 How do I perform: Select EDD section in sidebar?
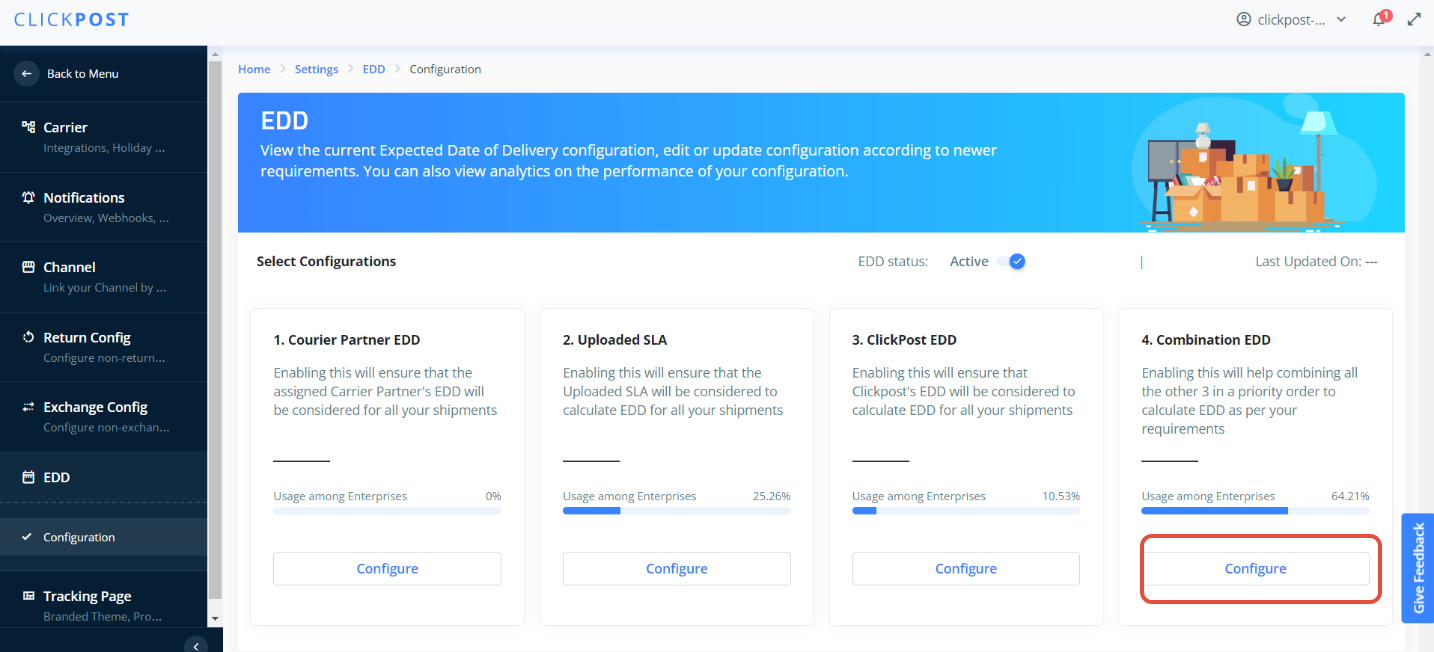[x=104, y=477]
